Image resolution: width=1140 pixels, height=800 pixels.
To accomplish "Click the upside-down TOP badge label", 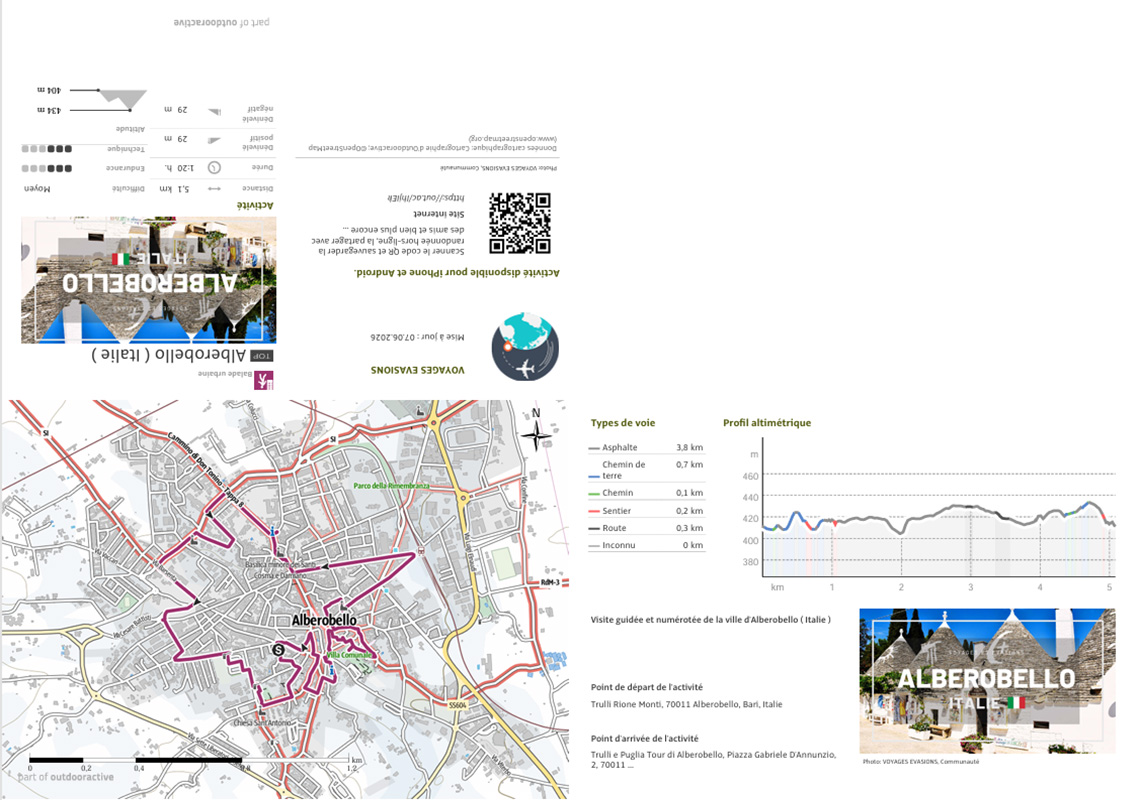I will pos(262,356).
